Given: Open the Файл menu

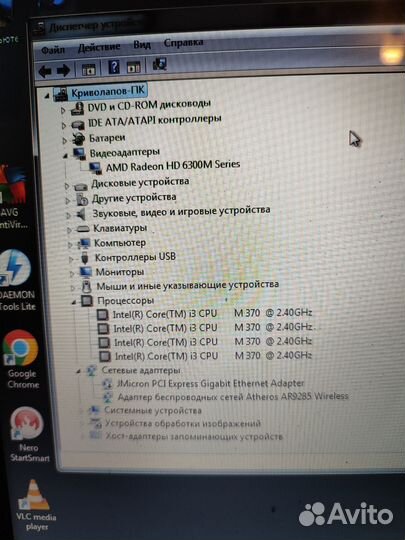Looking at the screenshot, I should pos(53,50).
